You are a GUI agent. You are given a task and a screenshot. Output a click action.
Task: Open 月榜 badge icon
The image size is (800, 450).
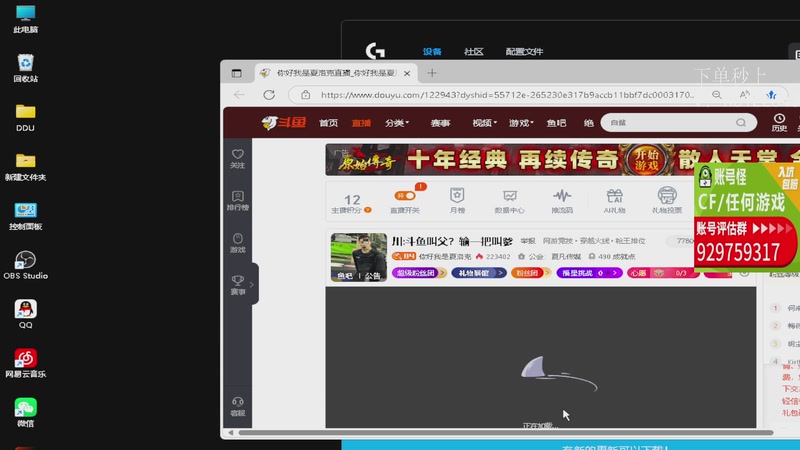457,201
